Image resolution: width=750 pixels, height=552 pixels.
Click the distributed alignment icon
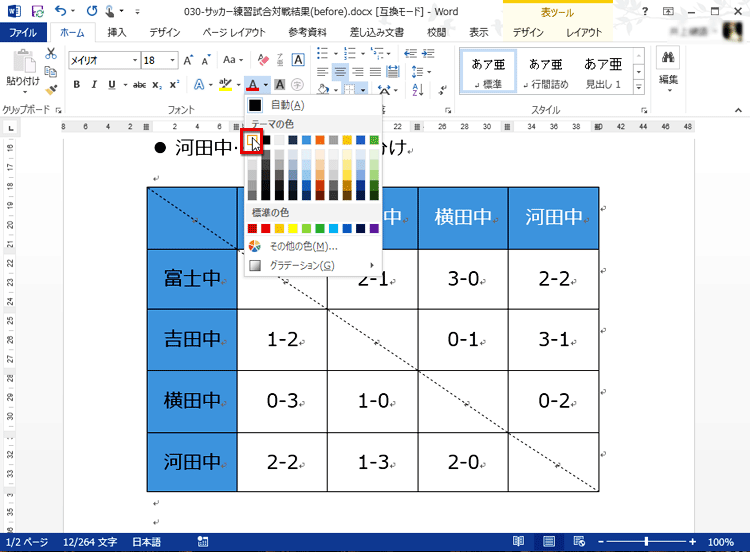point(393,72)
